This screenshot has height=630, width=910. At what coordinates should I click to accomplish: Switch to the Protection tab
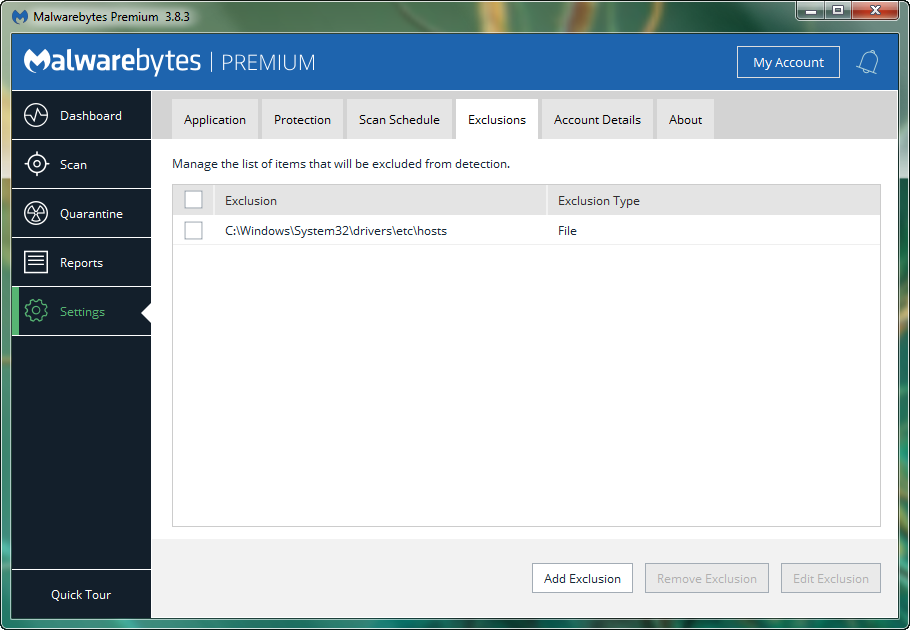(x=302, y=120)
